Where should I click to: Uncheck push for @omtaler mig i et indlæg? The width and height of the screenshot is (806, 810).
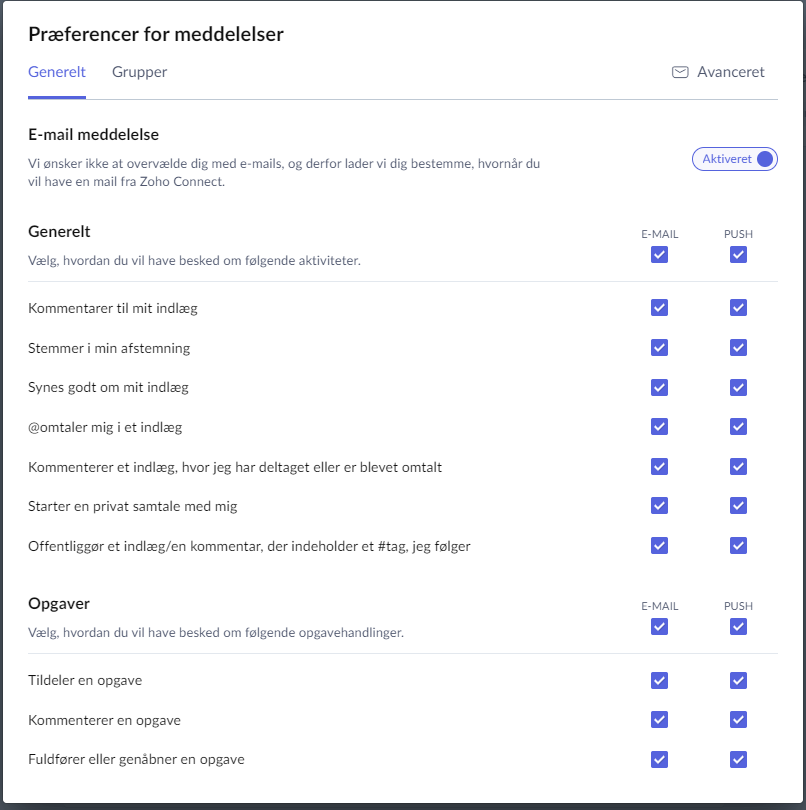738,427
